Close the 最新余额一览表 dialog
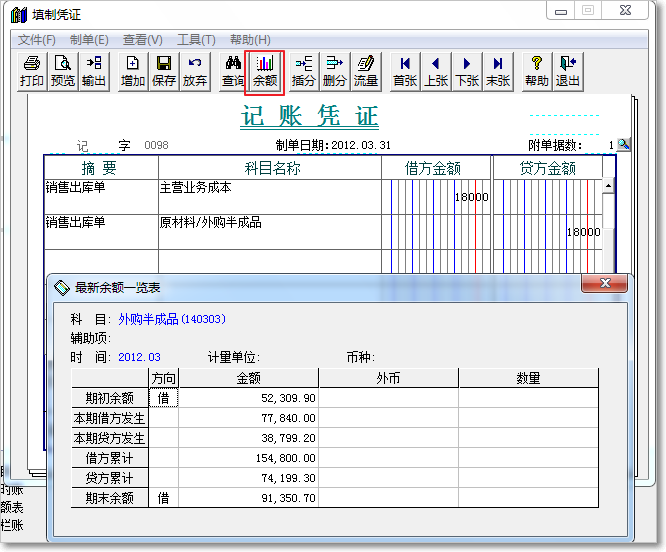The image size is (666, 552). coord(604,286)
